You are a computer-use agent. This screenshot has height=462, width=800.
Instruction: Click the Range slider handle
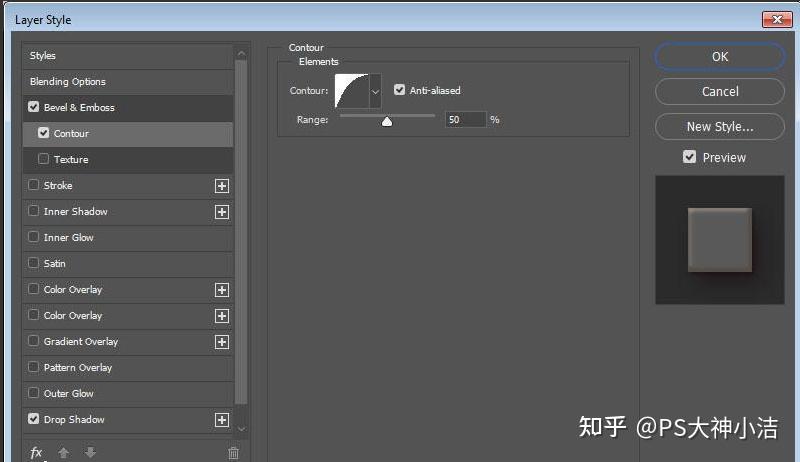click(387, 121)
